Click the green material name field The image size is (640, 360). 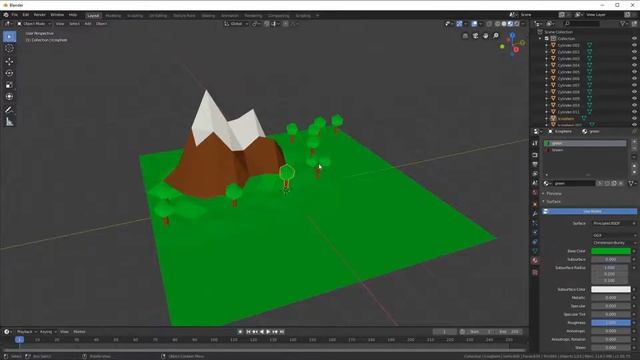(575, 184)
